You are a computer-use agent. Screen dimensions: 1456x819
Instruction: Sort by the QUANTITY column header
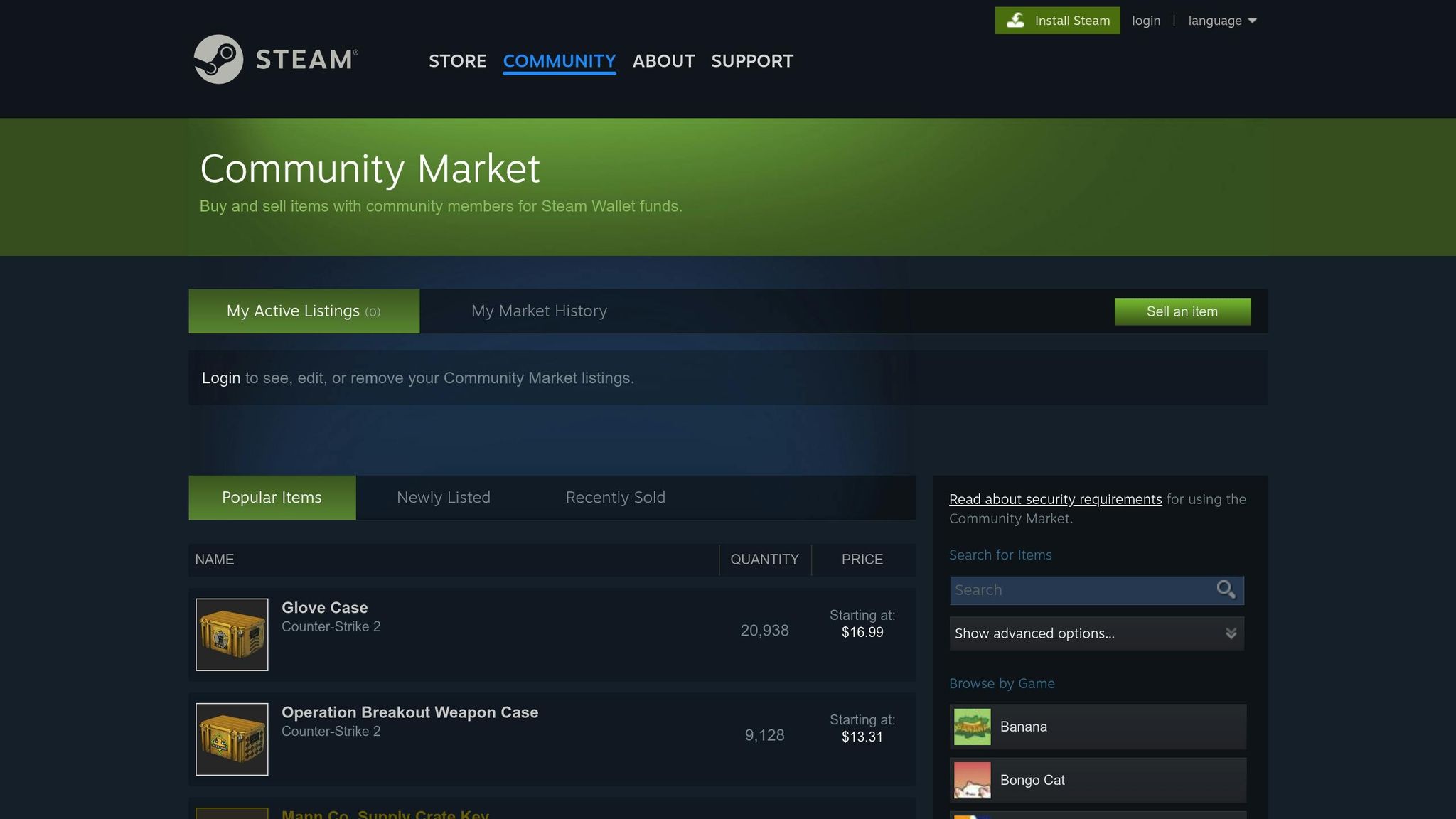point(764,560)
